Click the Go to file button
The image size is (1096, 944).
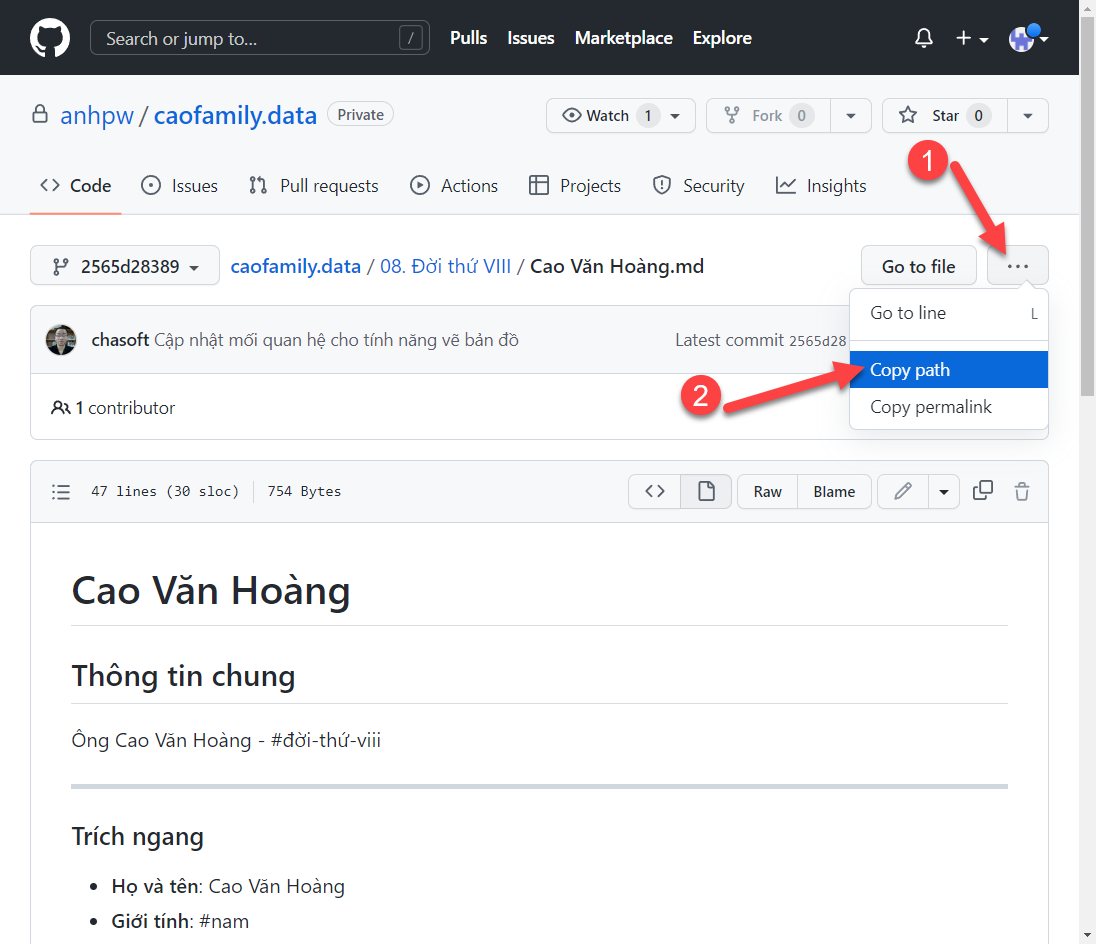918,266
